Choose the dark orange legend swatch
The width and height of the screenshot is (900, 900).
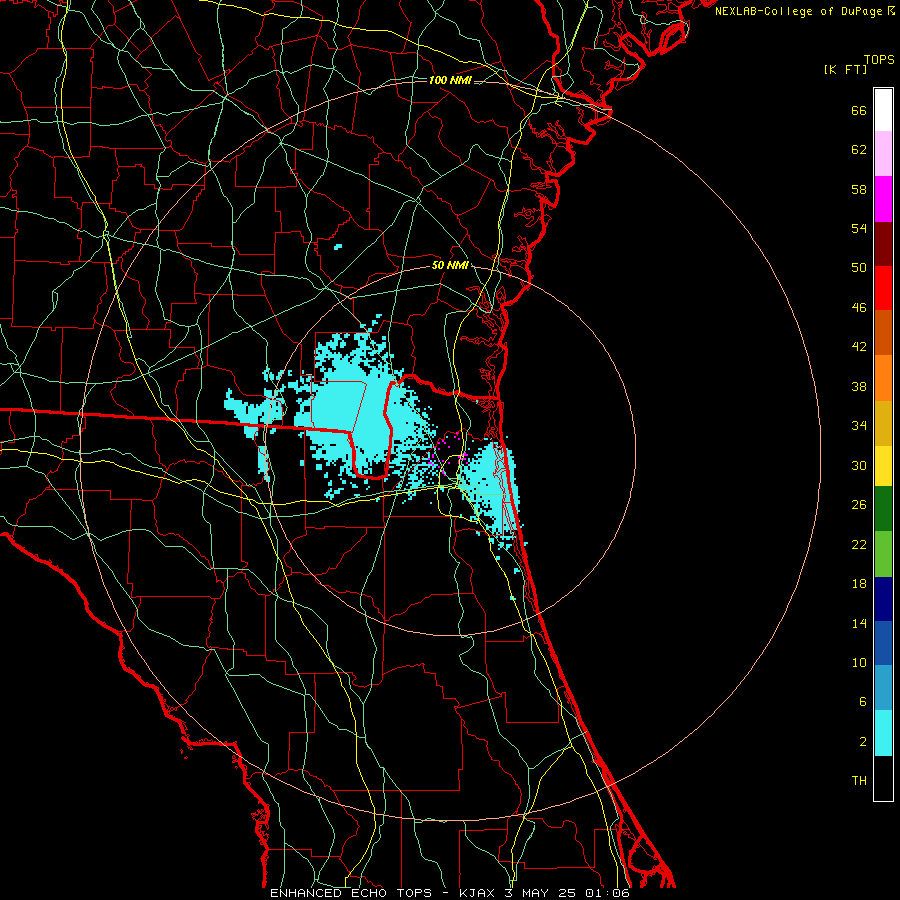[x=883, y=332]
